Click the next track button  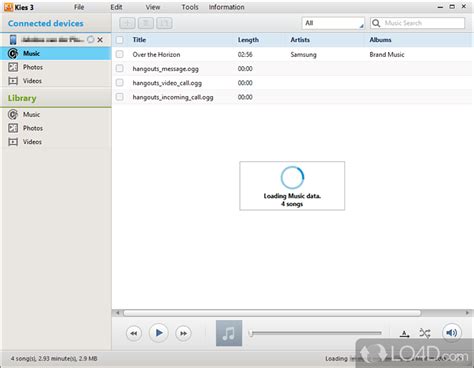pos(183,333)
